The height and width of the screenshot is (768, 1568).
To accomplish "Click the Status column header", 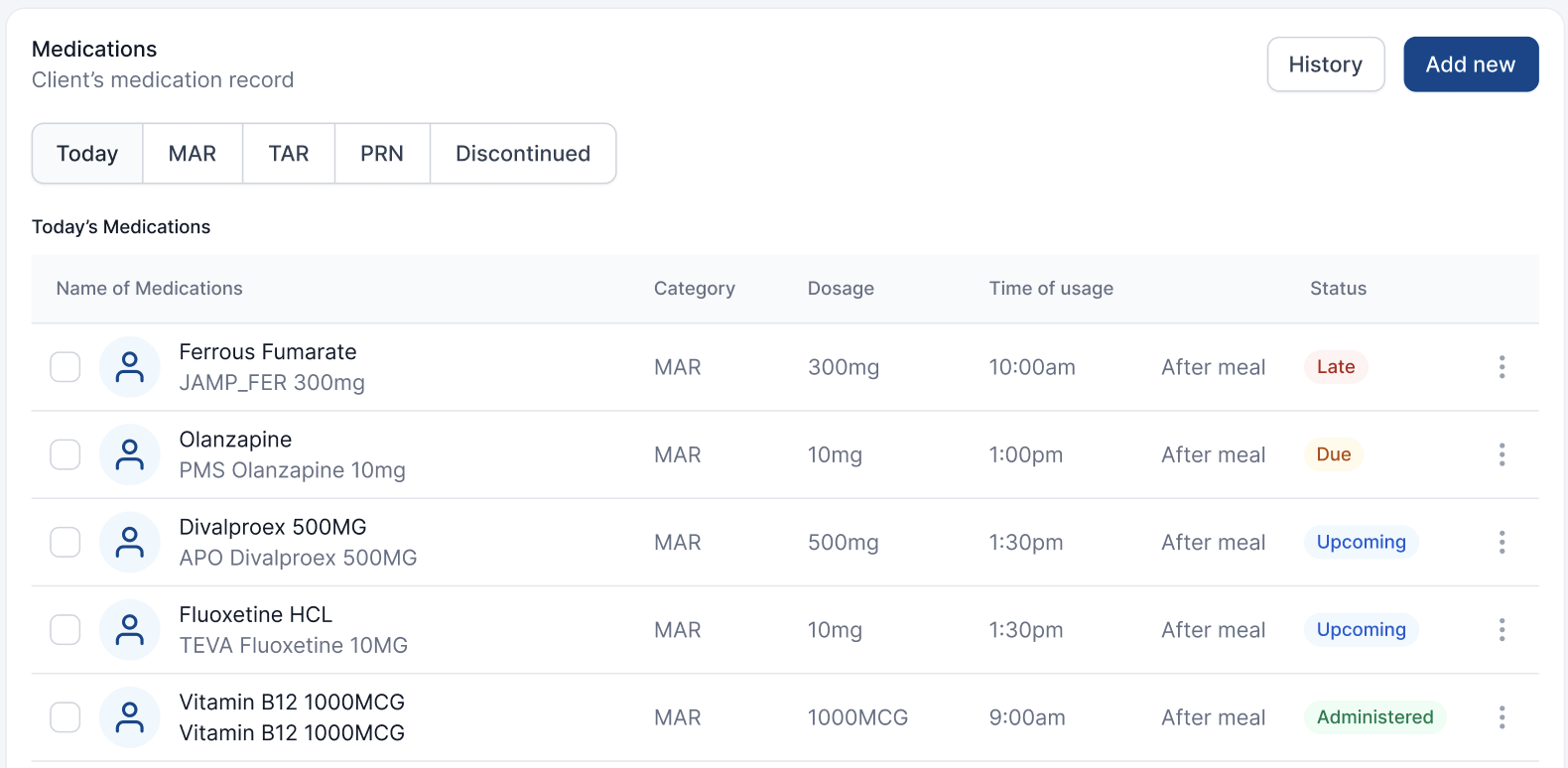I will 1338,289.
